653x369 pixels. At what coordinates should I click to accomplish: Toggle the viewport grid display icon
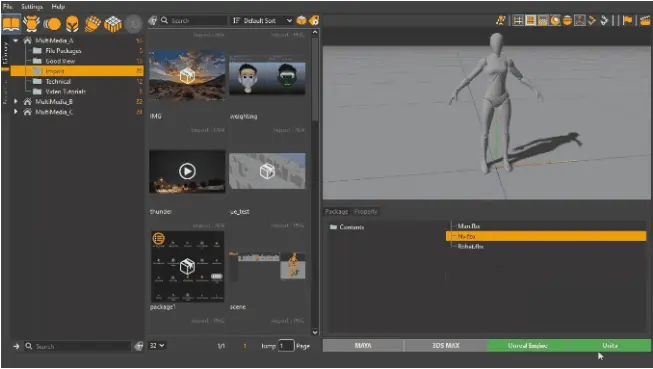[518, 20]
